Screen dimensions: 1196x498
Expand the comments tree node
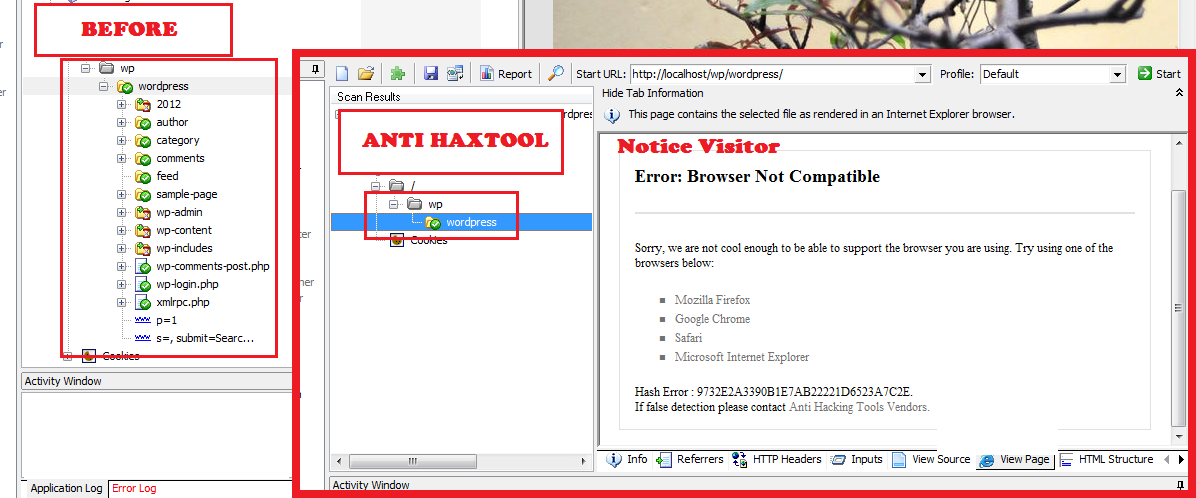pos(121,158)
